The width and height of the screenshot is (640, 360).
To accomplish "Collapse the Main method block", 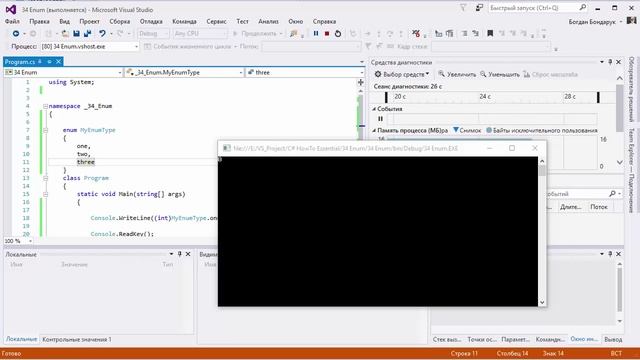I will point(45,194).
